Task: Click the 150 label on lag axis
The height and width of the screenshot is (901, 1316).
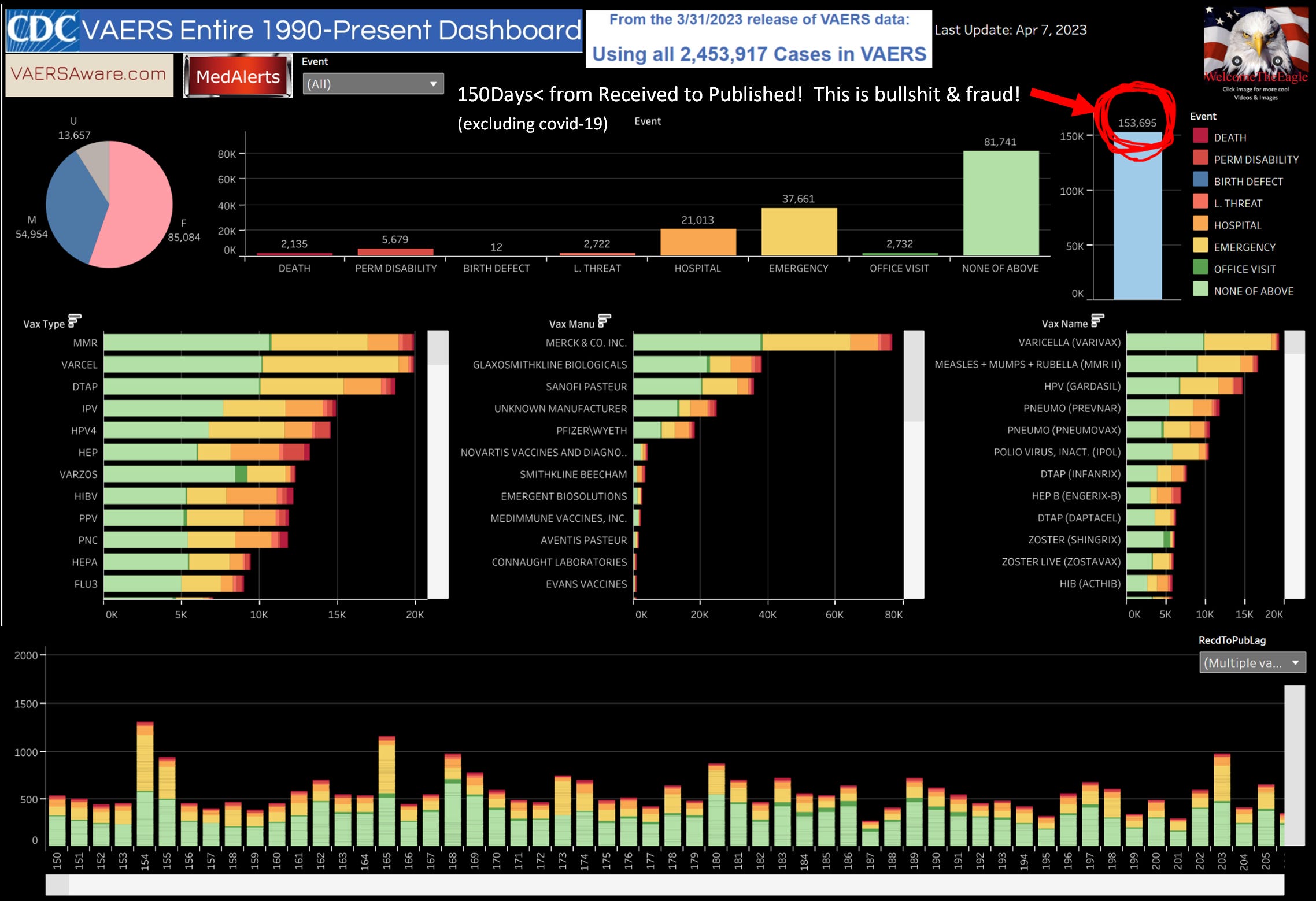Action: pyautogui.click(x=57, y=861)
